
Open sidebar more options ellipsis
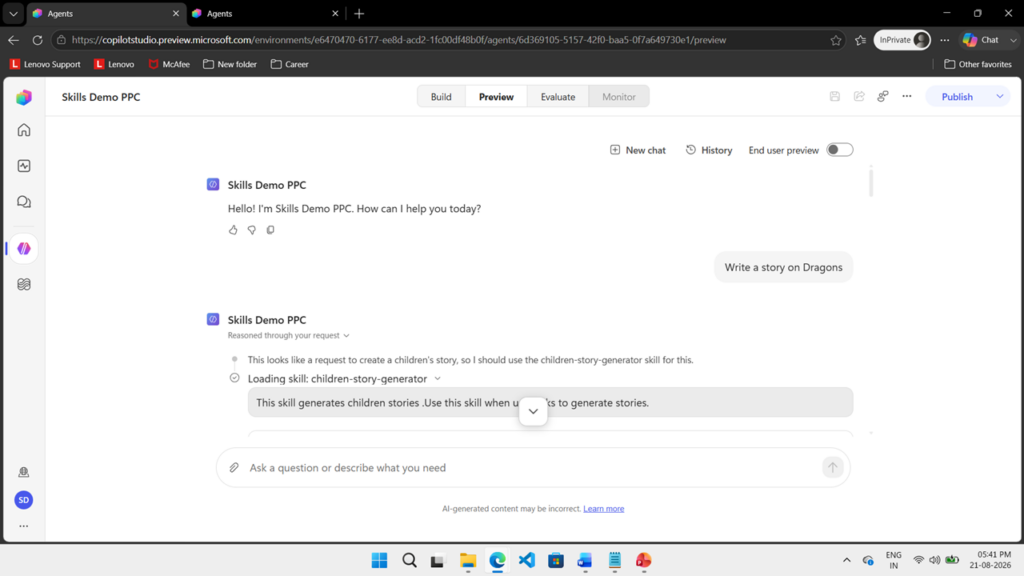click(x=24, y=526)
